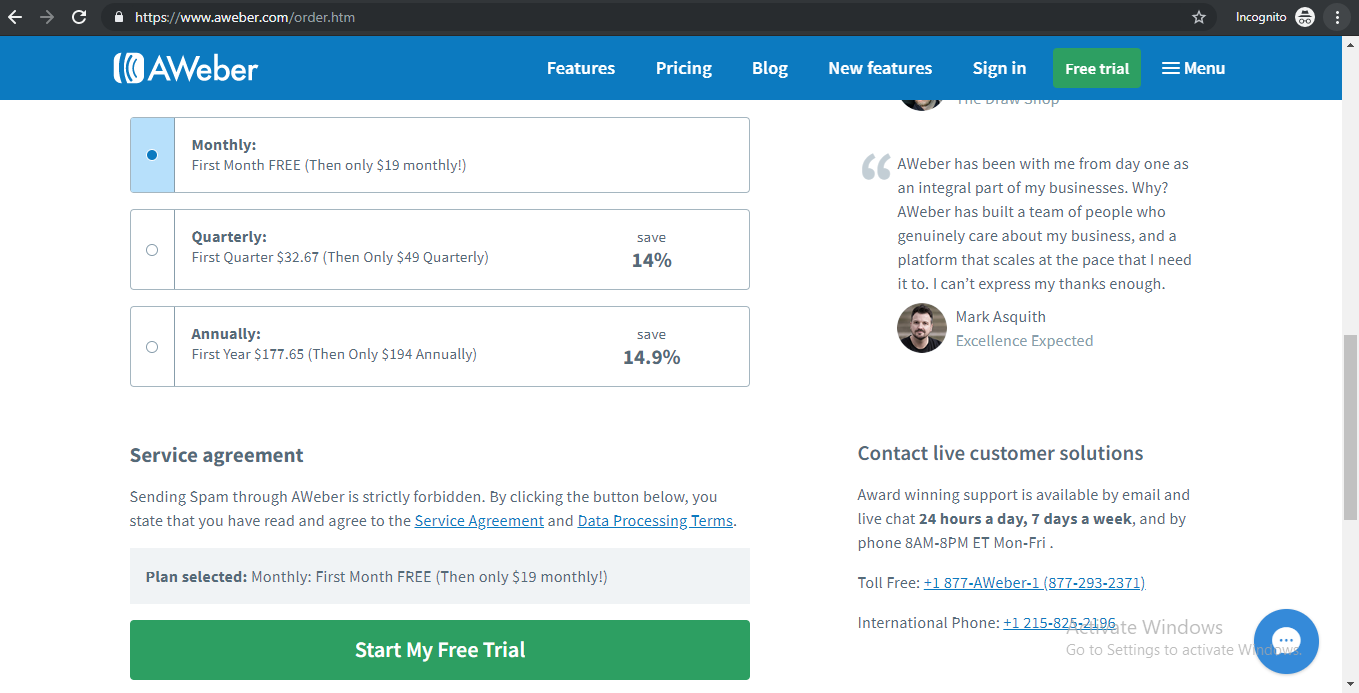Call toll free number link

[x=1034, y=583]
